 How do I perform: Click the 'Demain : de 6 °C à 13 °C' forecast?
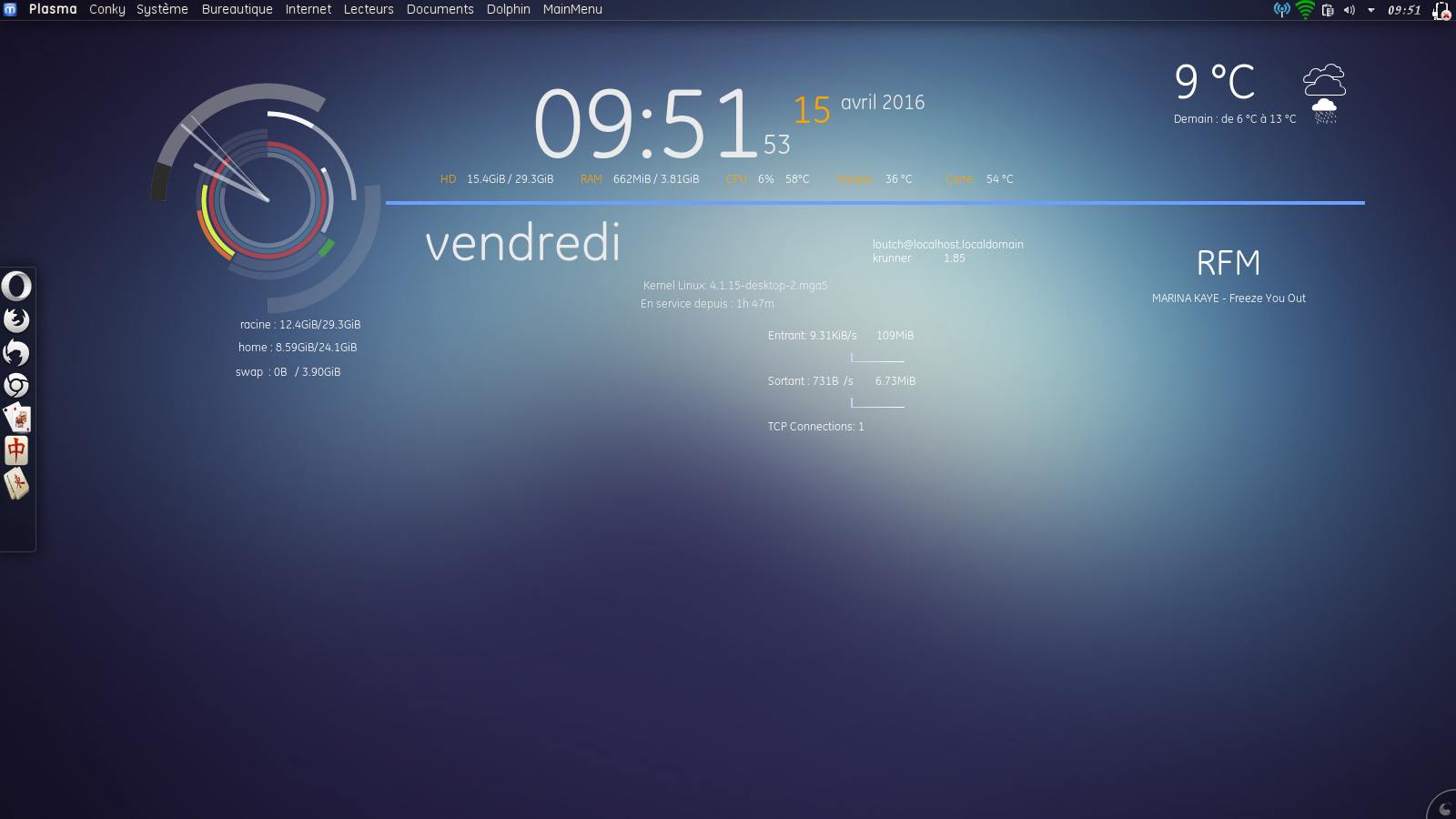point(1235,119)
